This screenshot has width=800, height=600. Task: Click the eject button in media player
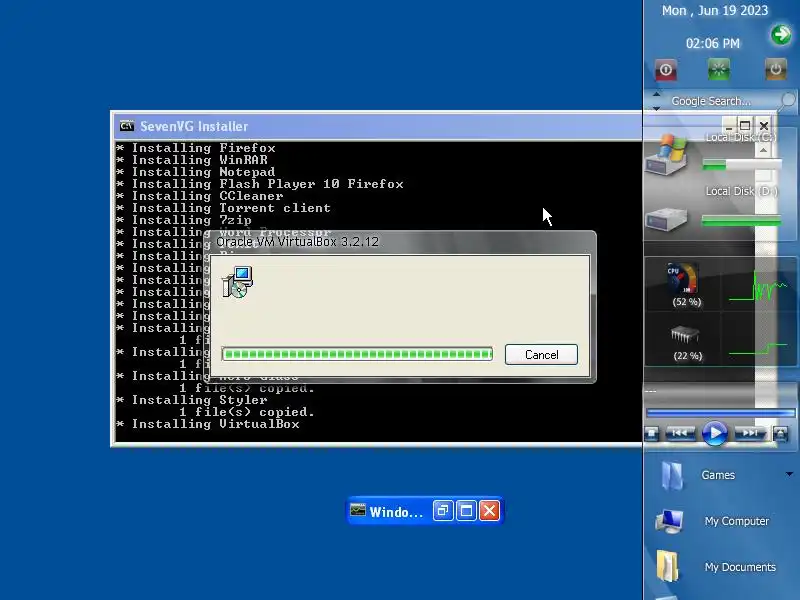[x=780, y=434]
